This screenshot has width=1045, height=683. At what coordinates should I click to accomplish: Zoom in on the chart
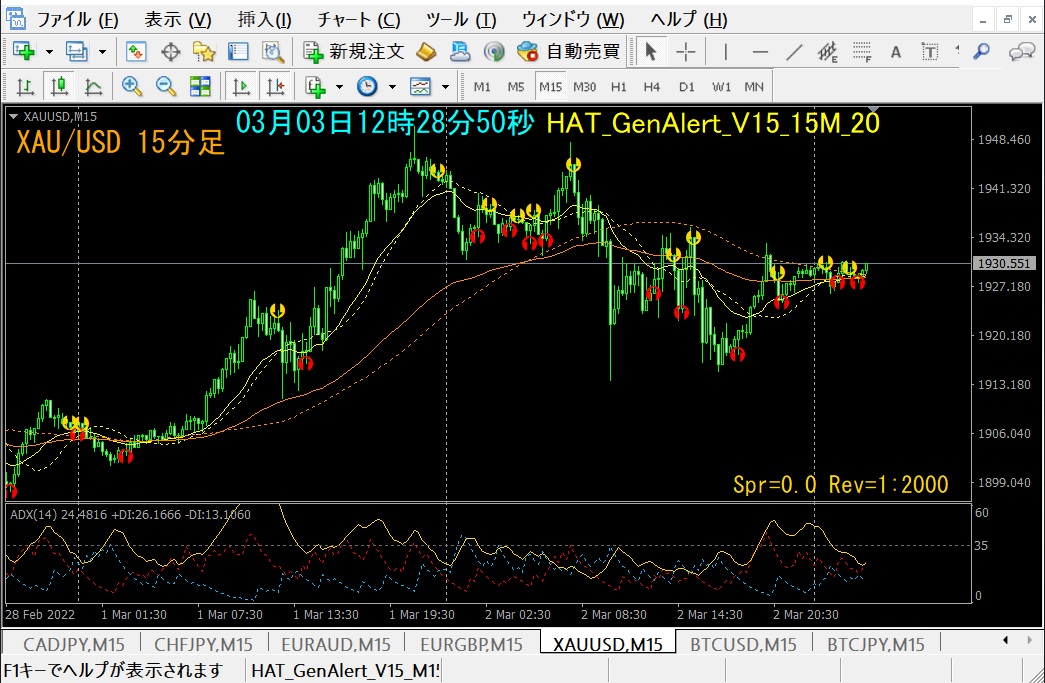point(132,87)
